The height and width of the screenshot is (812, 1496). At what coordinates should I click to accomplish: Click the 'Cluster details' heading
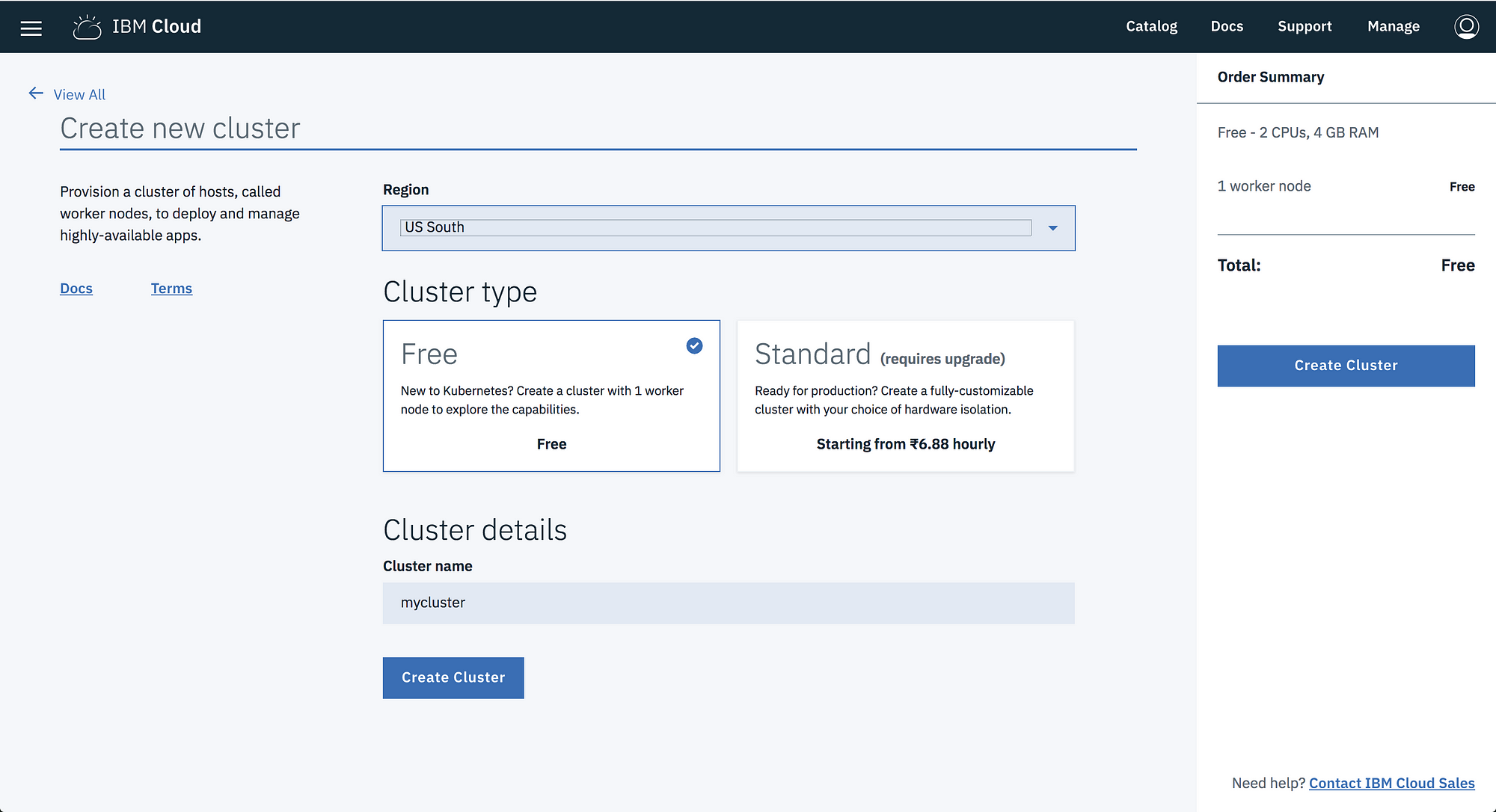coord(475,530)
